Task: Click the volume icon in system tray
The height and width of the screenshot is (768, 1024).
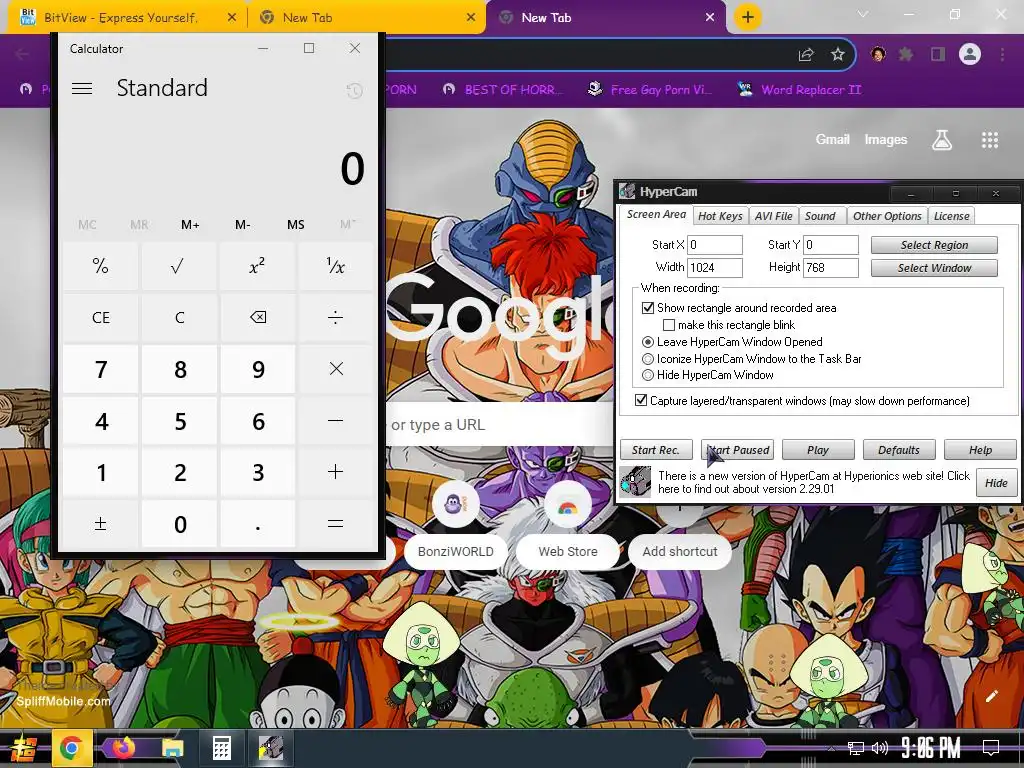Action: point(880,748)
